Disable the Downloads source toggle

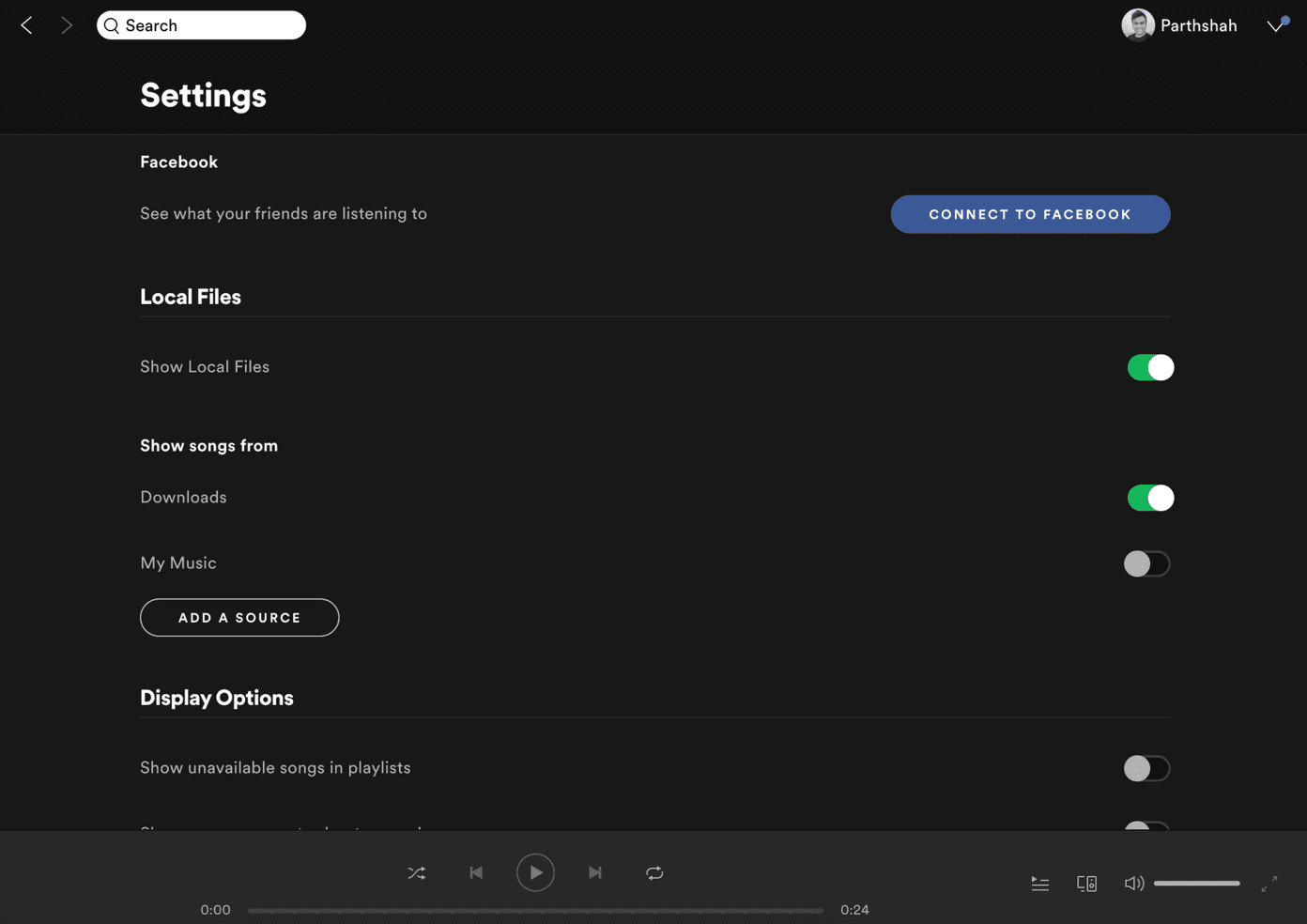click(x=1150, y=498)
